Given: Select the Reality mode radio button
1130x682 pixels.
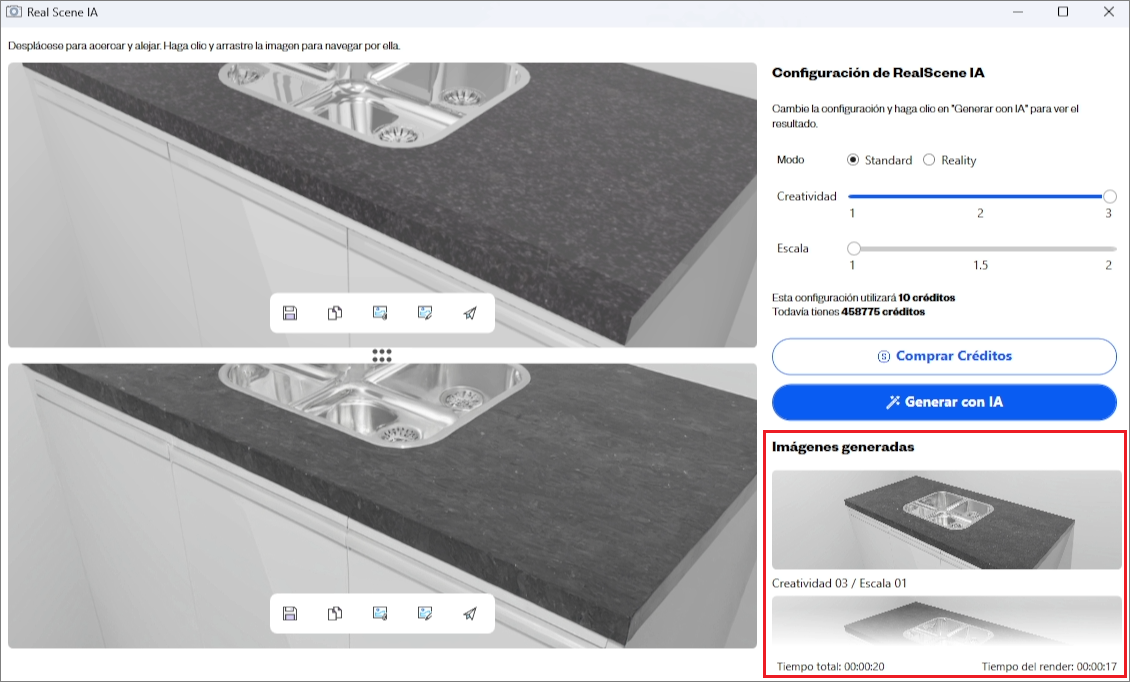Looking at the screenshot, I should pyautogui.click(x=929, y=160).
